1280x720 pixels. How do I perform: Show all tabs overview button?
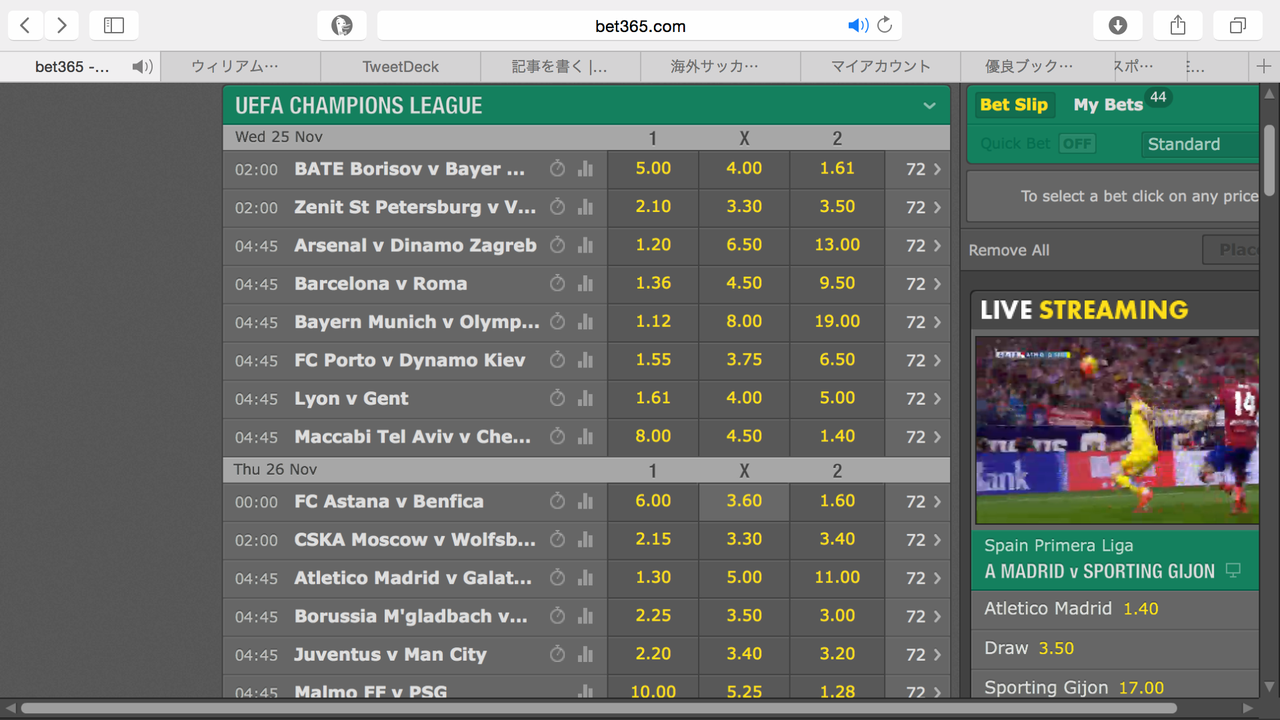click(x=1238, y=25)
